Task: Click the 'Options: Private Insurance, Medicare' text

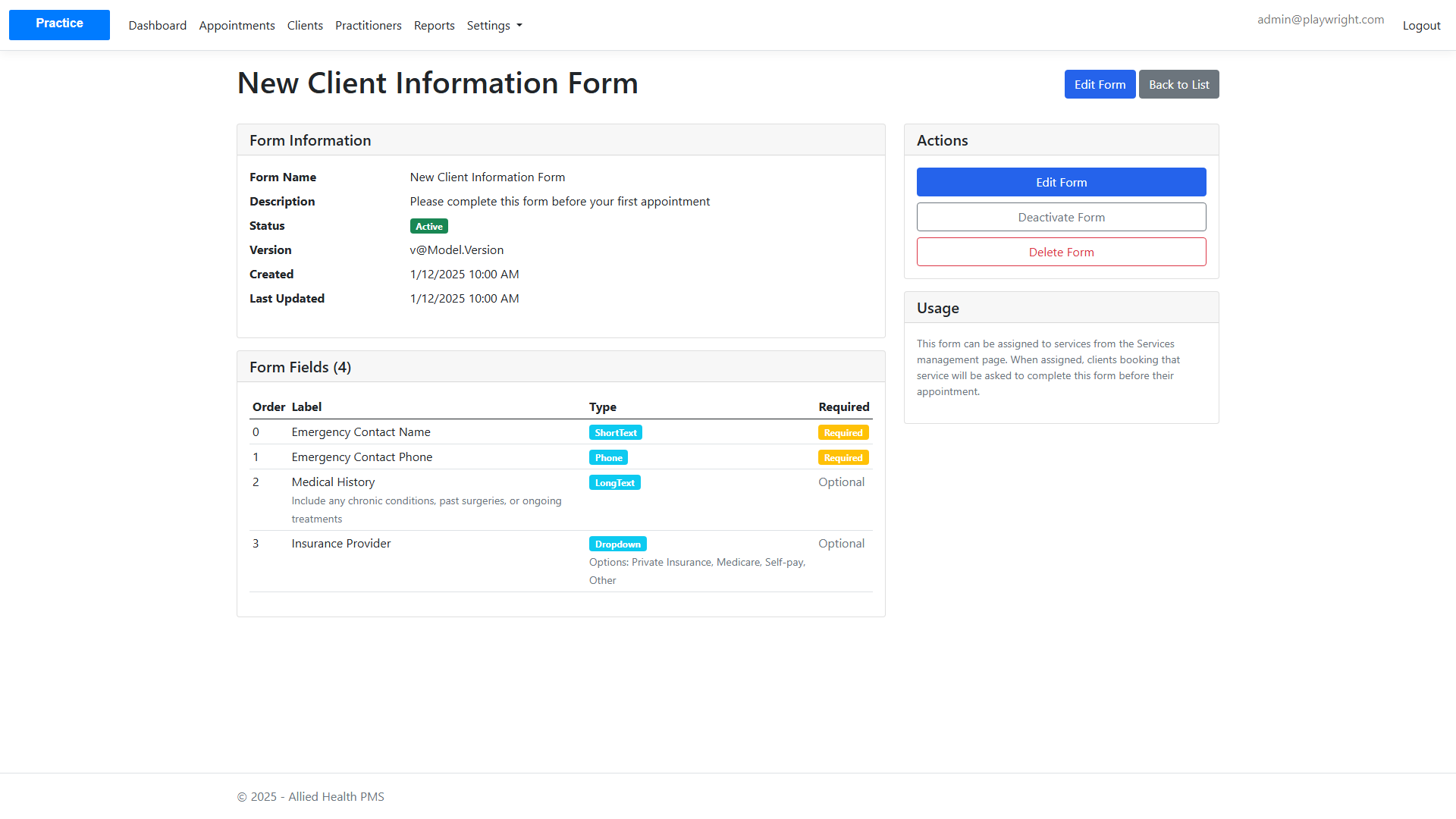Action: pyautogui.click(x=697, y=571)
